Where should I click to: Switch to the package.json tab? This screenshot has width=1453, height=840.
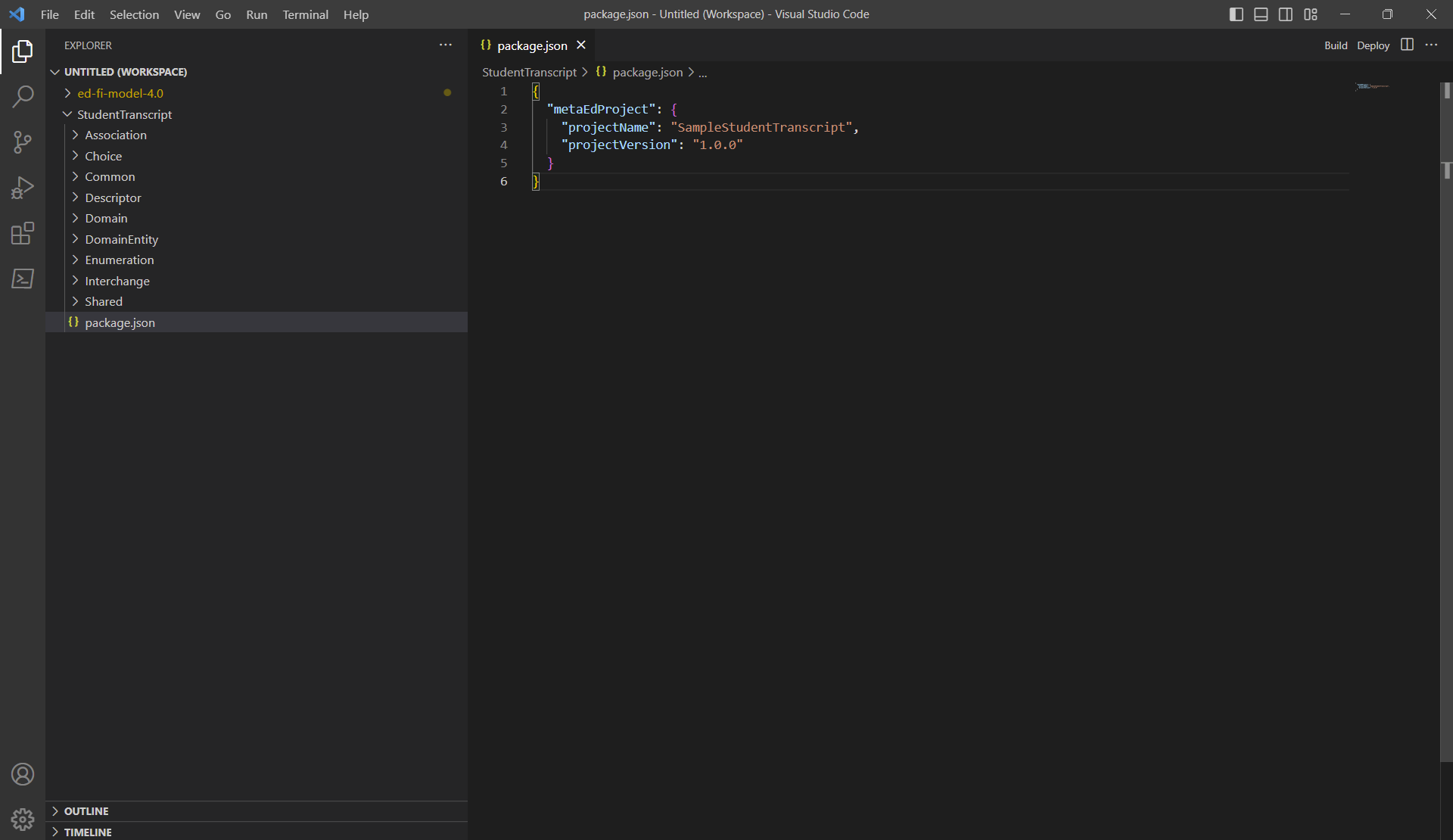[x=532, y=45]
